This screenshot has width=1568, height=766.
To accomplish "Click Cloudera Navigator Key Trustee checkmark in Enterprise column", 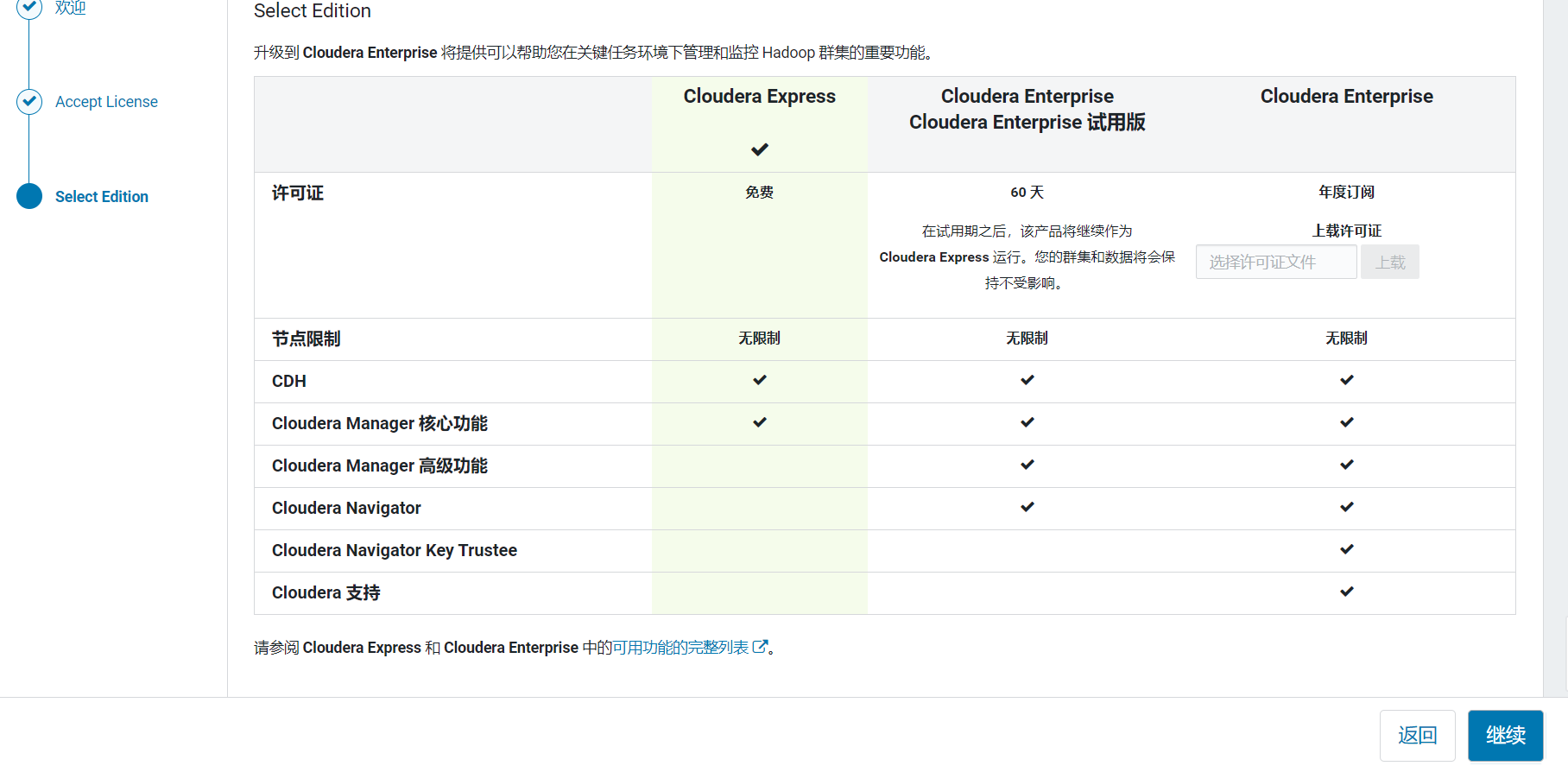I will click(x=1347, y=549).
